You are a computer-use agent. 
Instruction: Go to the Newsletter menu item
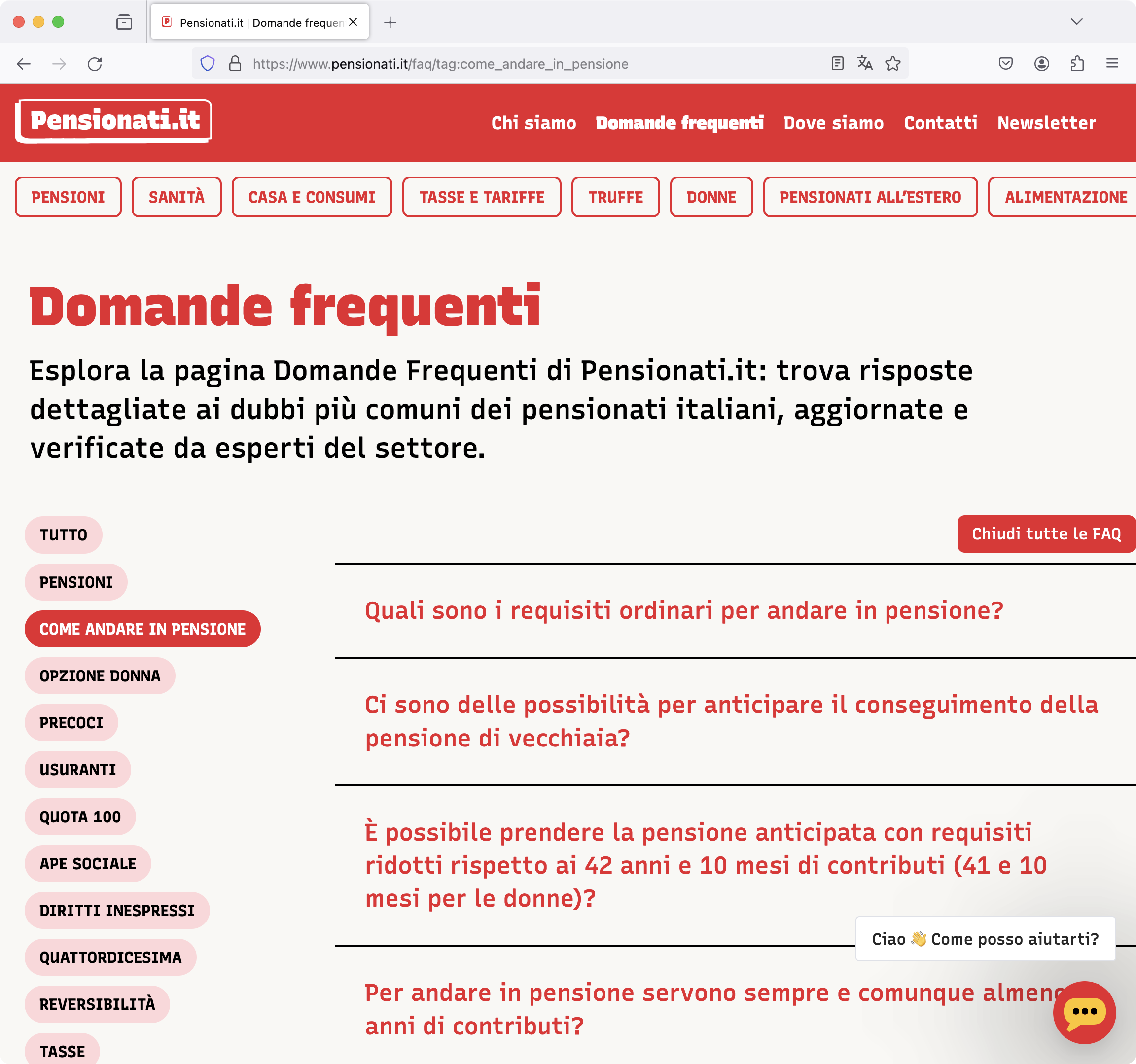pyautogui.click(x=1046, y=123)
